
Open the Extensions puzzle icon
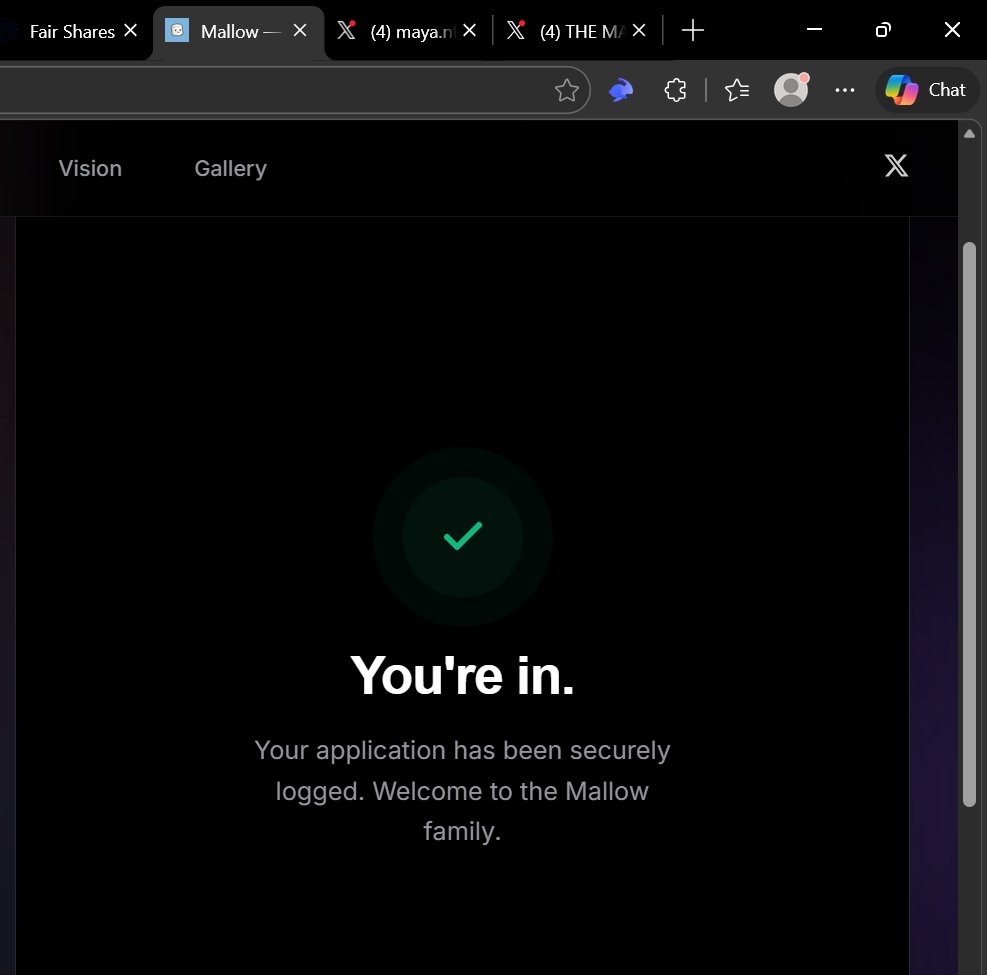click(x=675, y=90)
